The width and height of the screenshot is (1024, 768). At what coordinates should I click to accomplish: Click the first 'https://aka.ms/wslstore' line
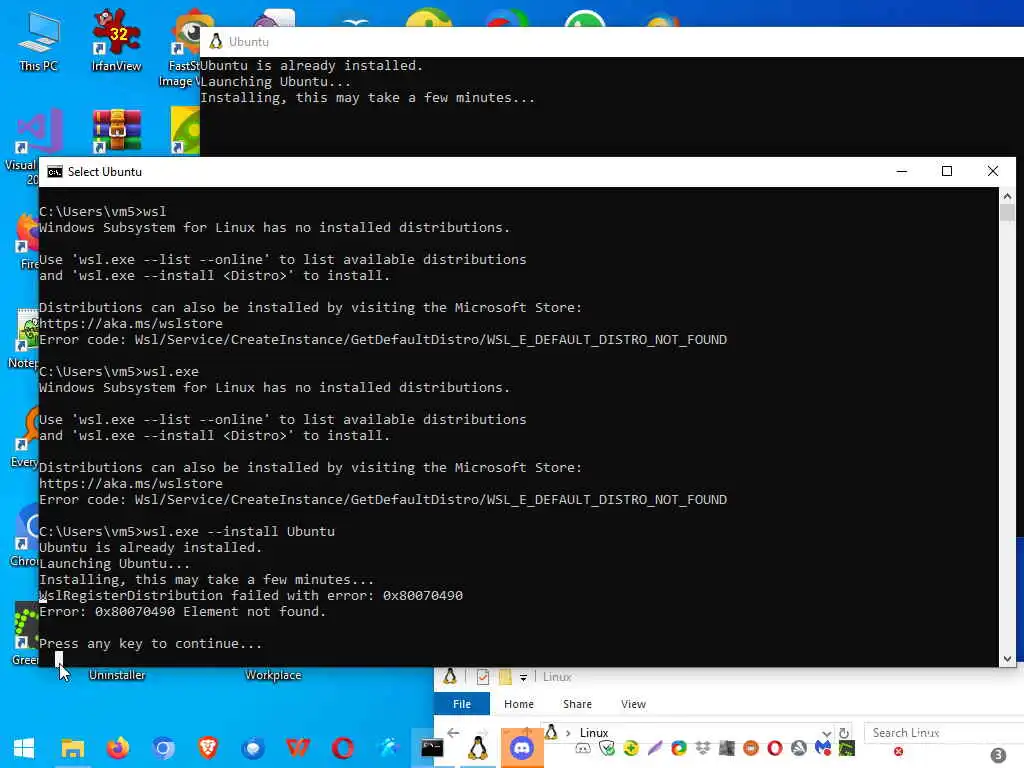pyautogui.click(x=131, y=324)
